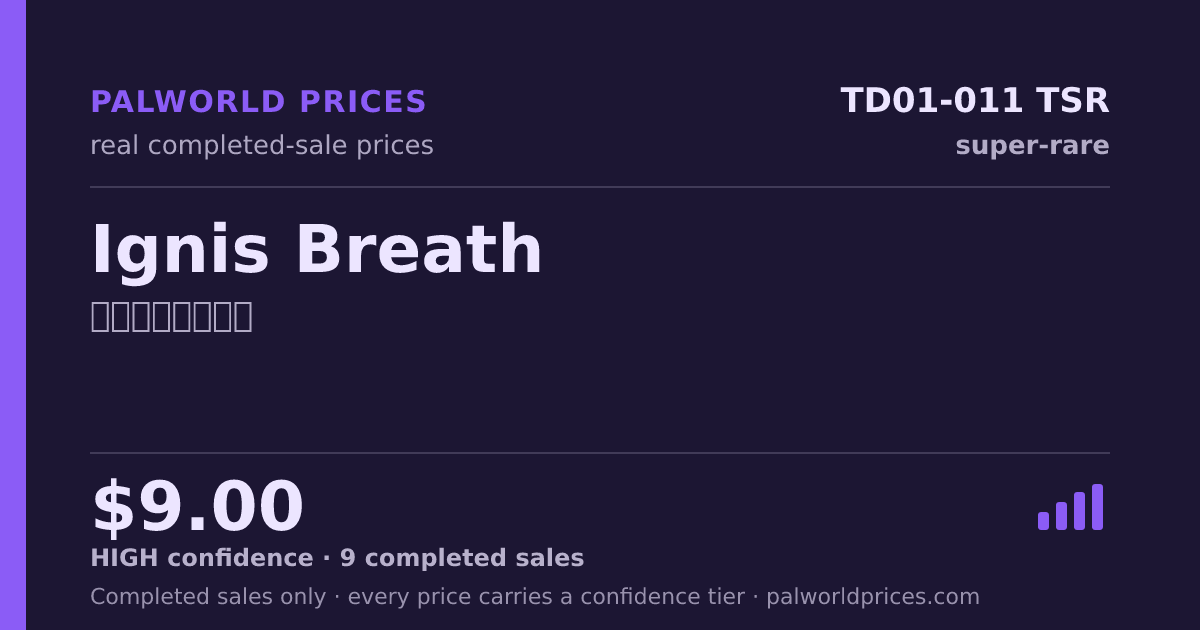The width and height of the screenshot is (1200, 630).
Task: Click 'every price carries a confidence tier' text
Action: coord(546,597)
